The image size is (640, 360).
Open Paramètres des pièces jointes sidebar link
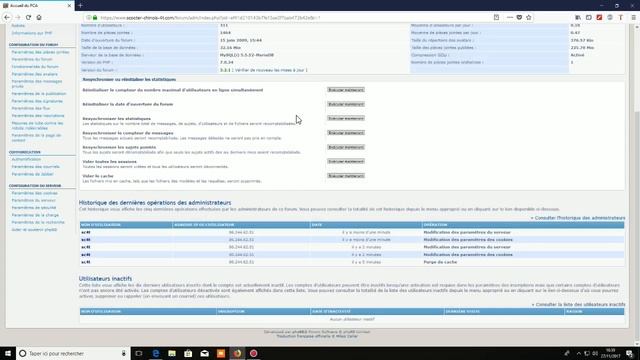(x=40, y=52)
